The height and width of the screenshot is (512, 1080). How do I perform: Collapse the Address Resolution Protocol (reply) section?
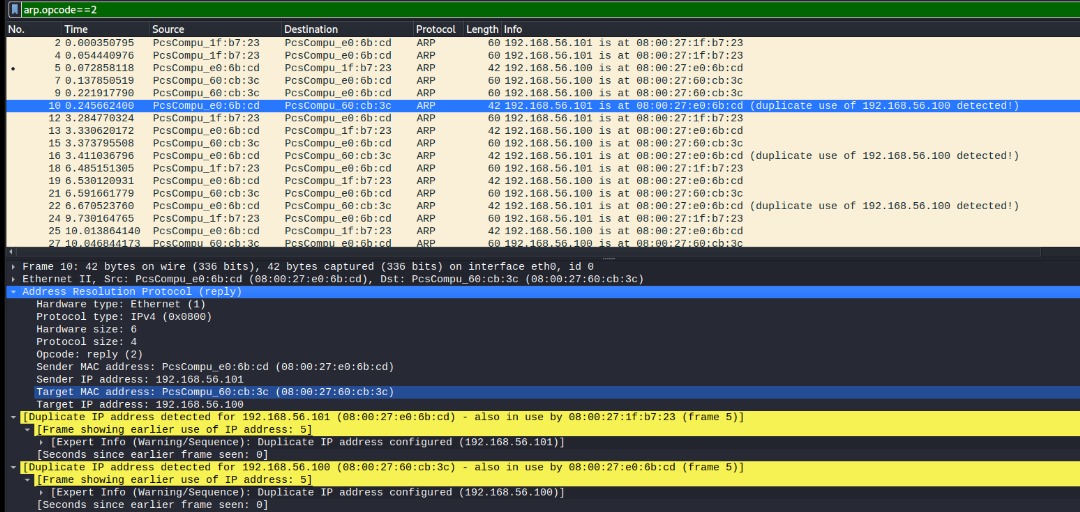(x=14, y=291)
